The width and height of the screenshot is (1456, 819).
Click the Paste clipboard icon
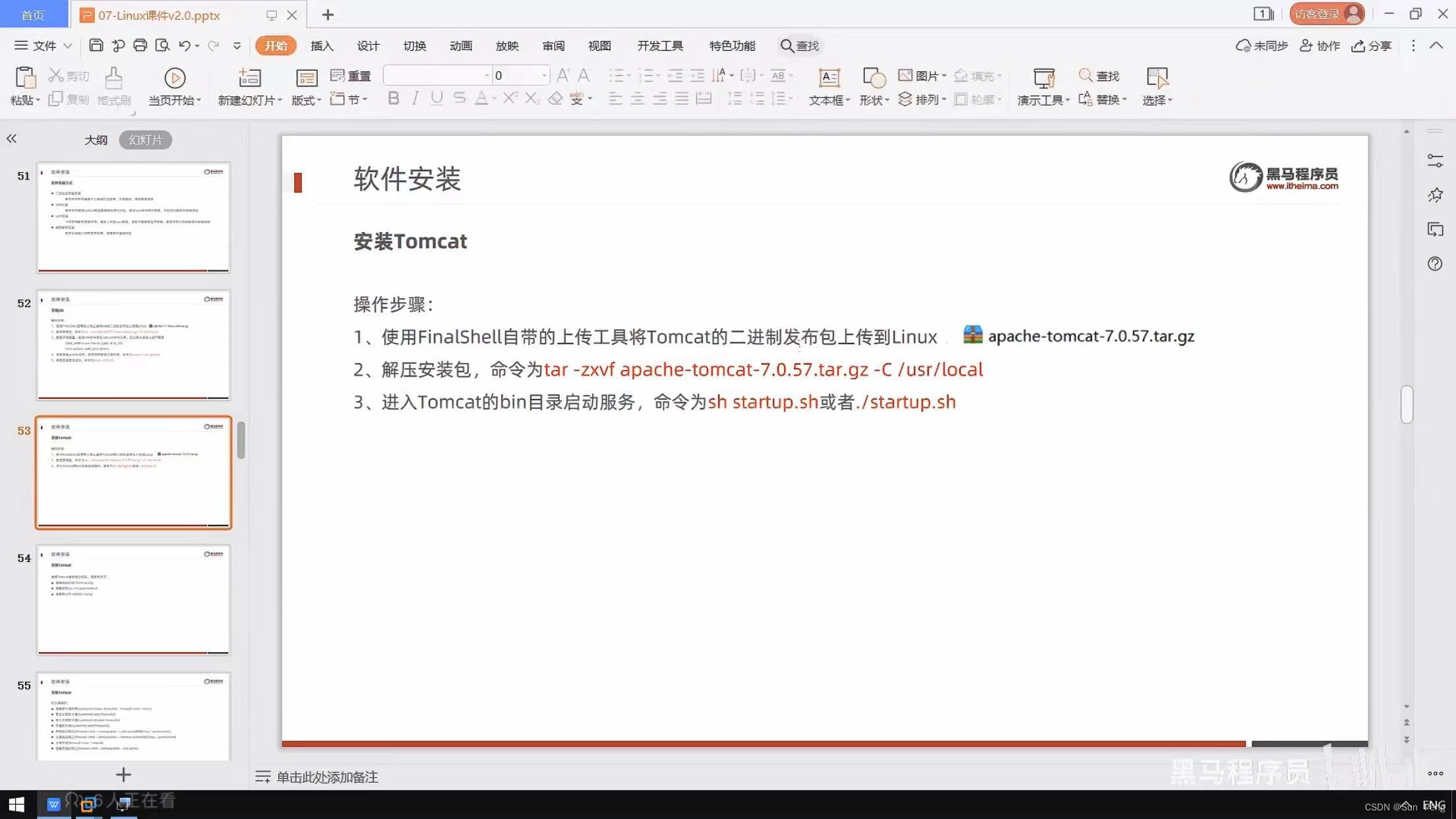coord(25,78)
